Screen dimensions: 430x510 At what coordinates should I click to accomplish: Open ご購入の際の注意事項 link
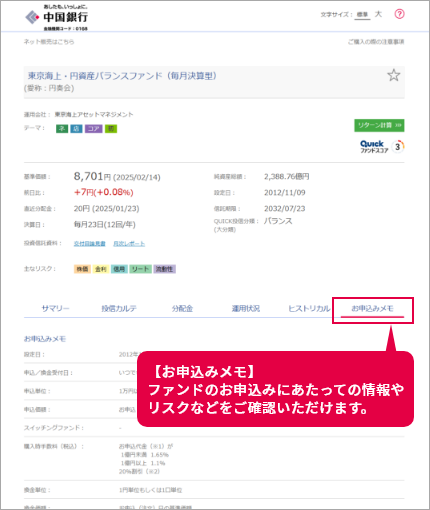click(376, 42)
